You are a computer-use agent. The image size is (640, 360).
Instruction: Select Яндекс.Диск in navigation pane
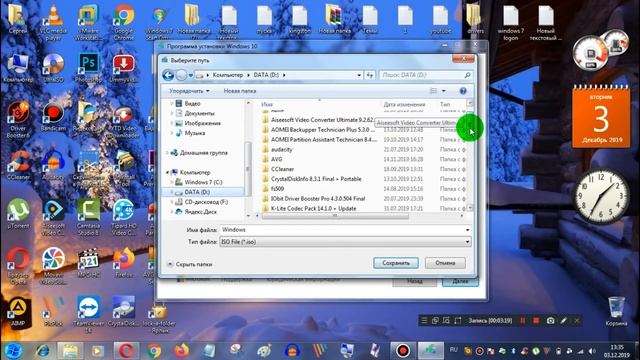click(x=200, y=211)
